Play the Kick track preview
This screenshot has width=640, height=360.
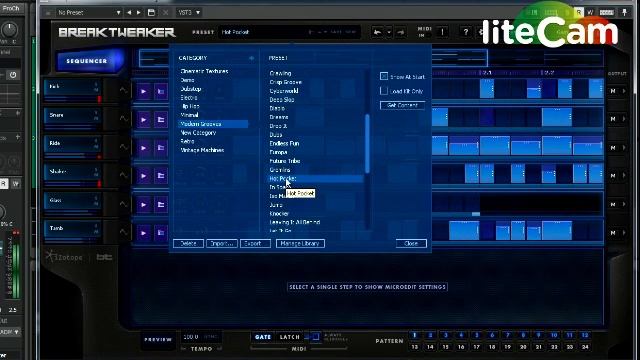tap(144, 91)
